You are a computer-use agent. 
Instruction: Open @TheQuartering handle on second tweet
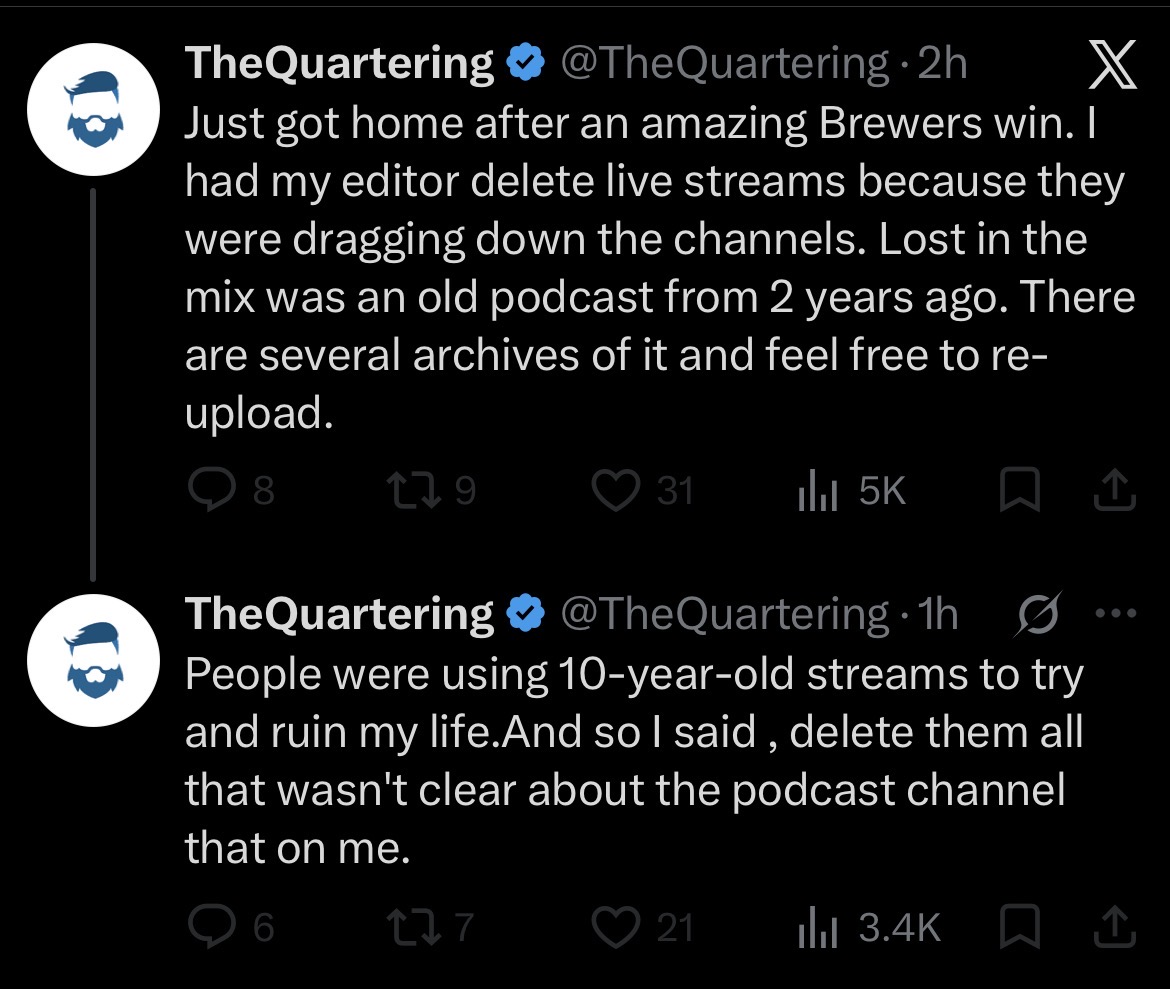click(725, 614)
